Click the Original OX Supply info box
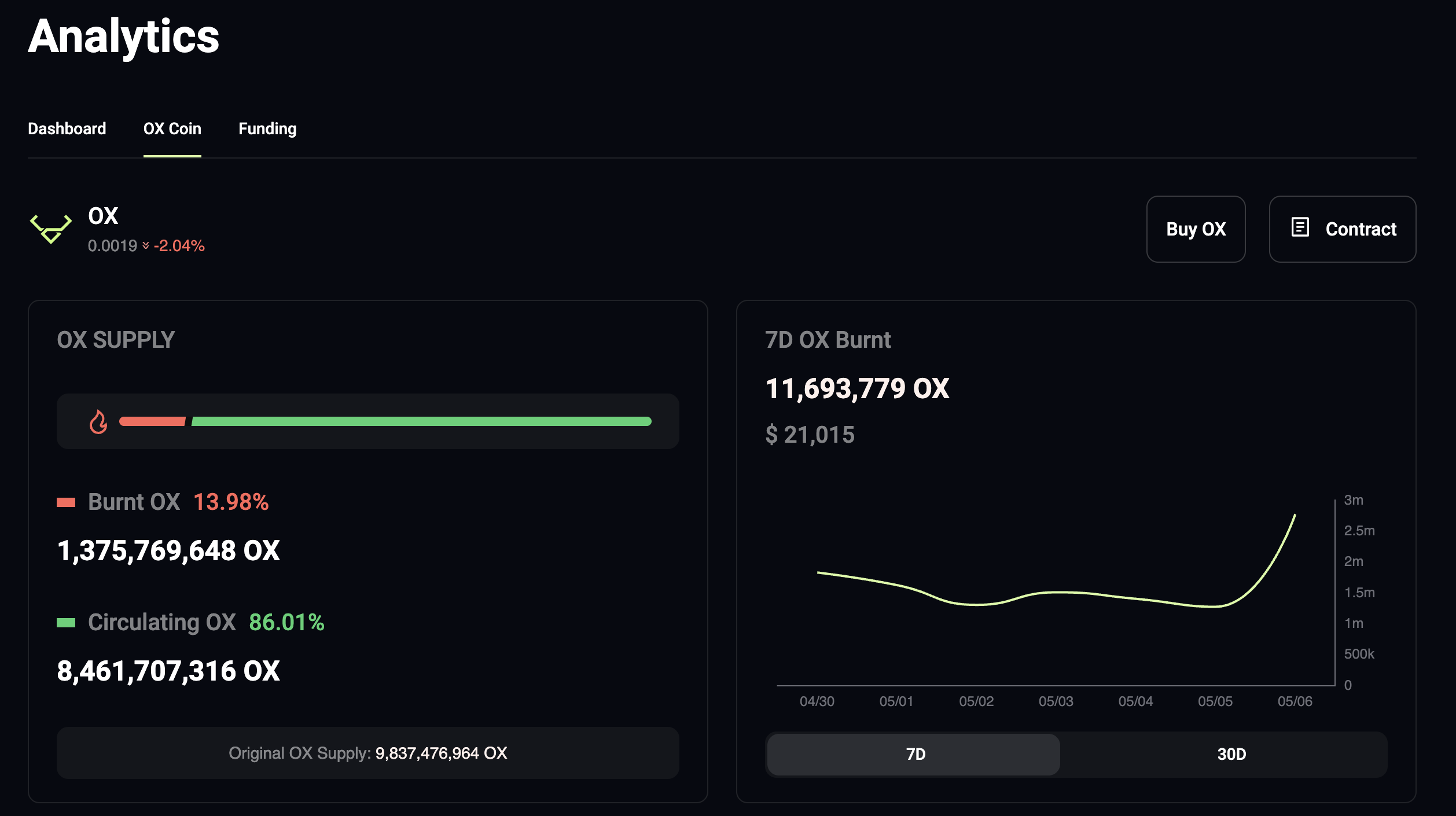The width and height of the screenshot is (1456, 816). tap(368, 753)
